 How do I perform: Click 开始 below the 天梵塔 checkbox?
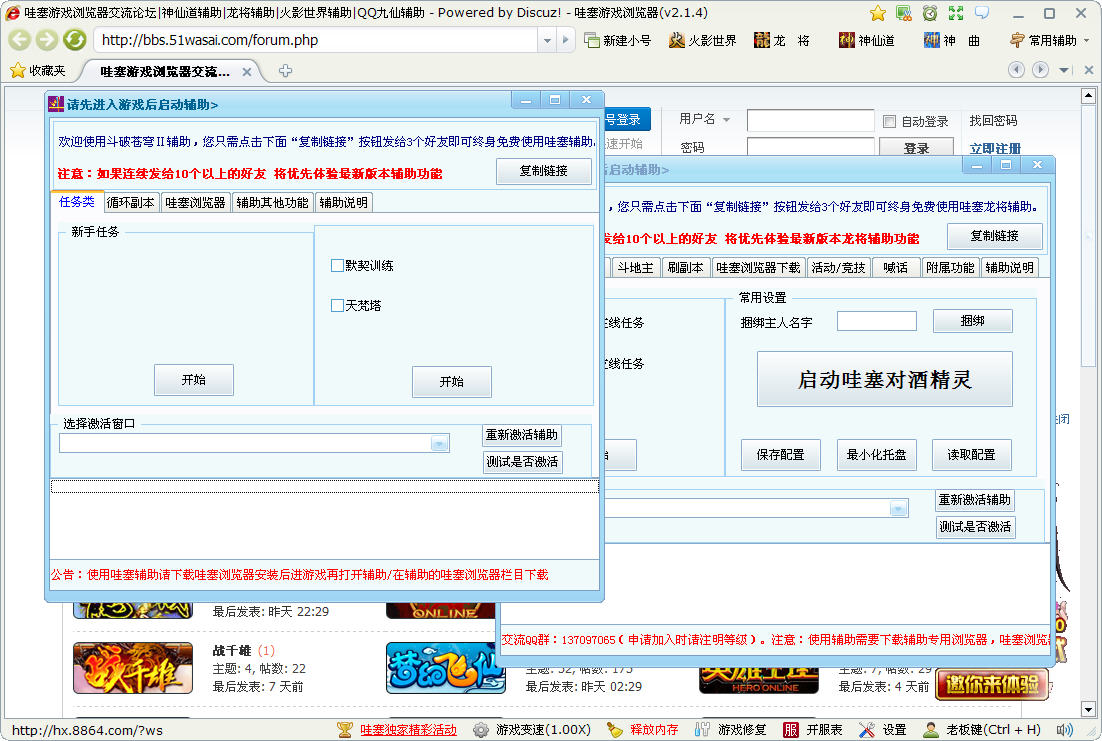[452, 382]
